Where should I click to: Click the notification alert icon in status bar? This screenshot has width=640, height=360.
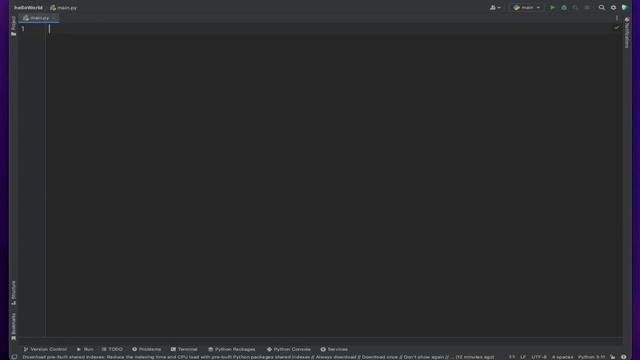click(624, 357)
